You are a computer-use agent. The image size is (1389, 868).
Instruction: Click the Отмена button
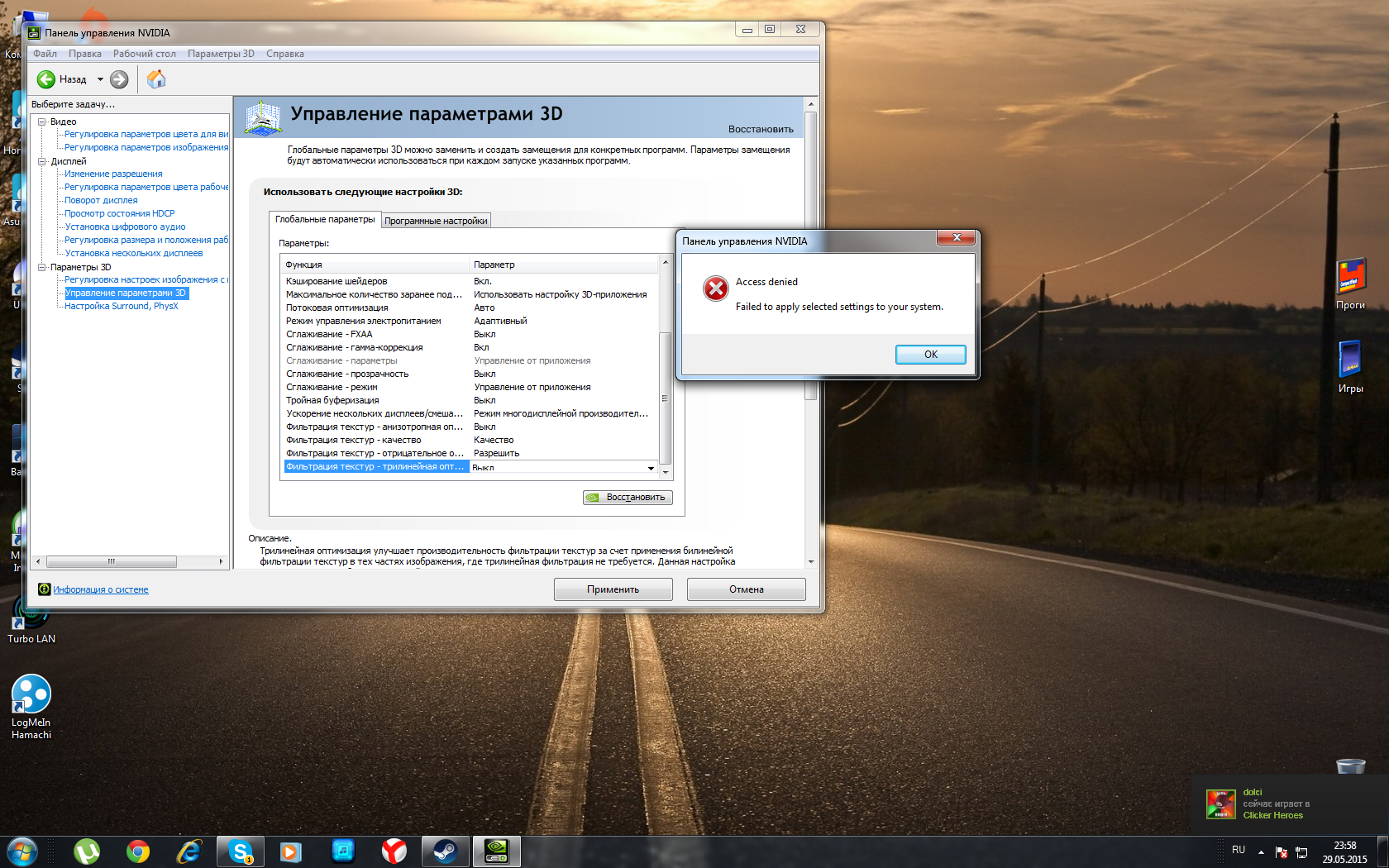point(747,589)
